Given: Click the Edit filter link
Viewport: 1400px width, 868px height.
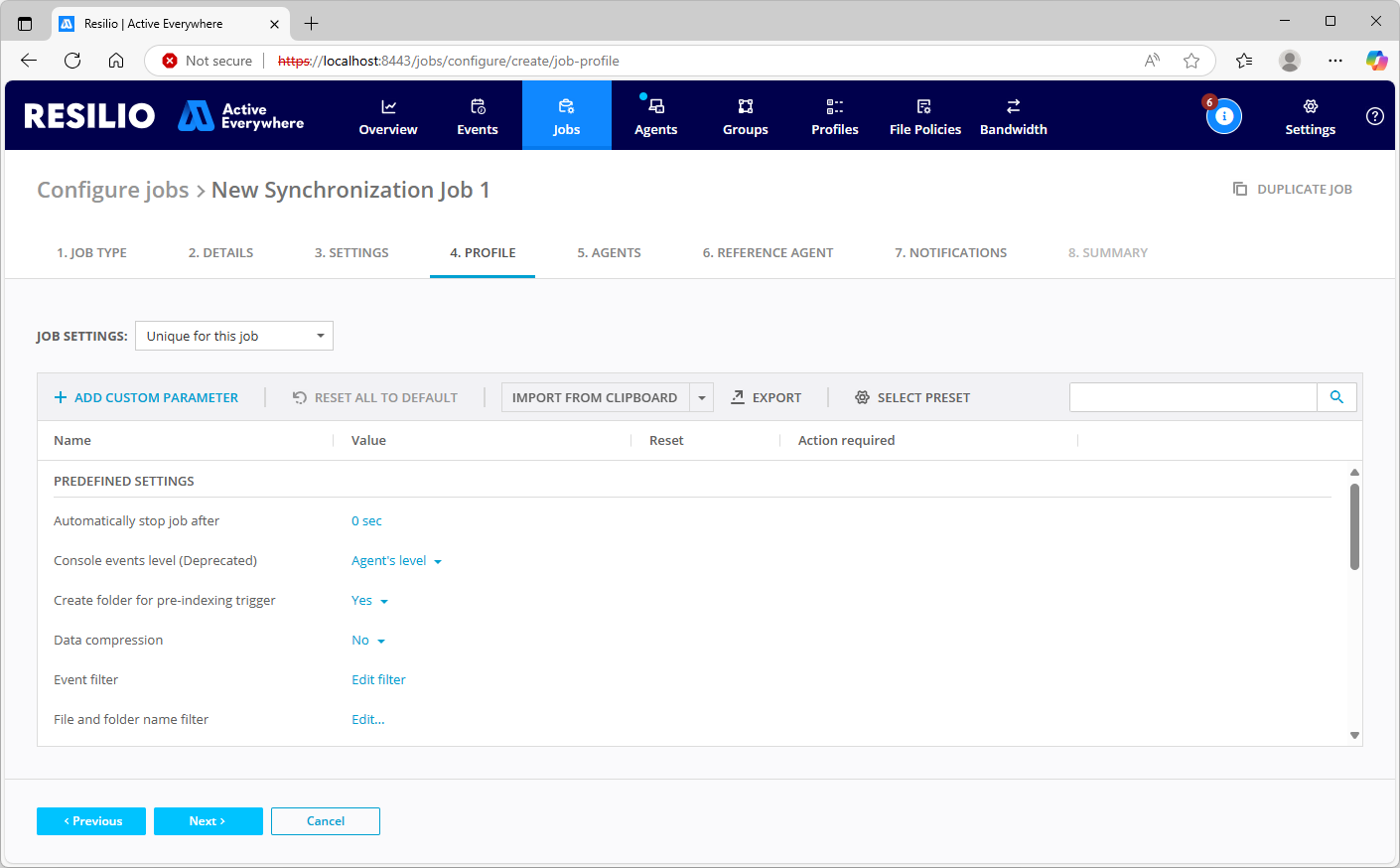Looking at the screenshot, I should pyautogui.click(x=378, y=680).
